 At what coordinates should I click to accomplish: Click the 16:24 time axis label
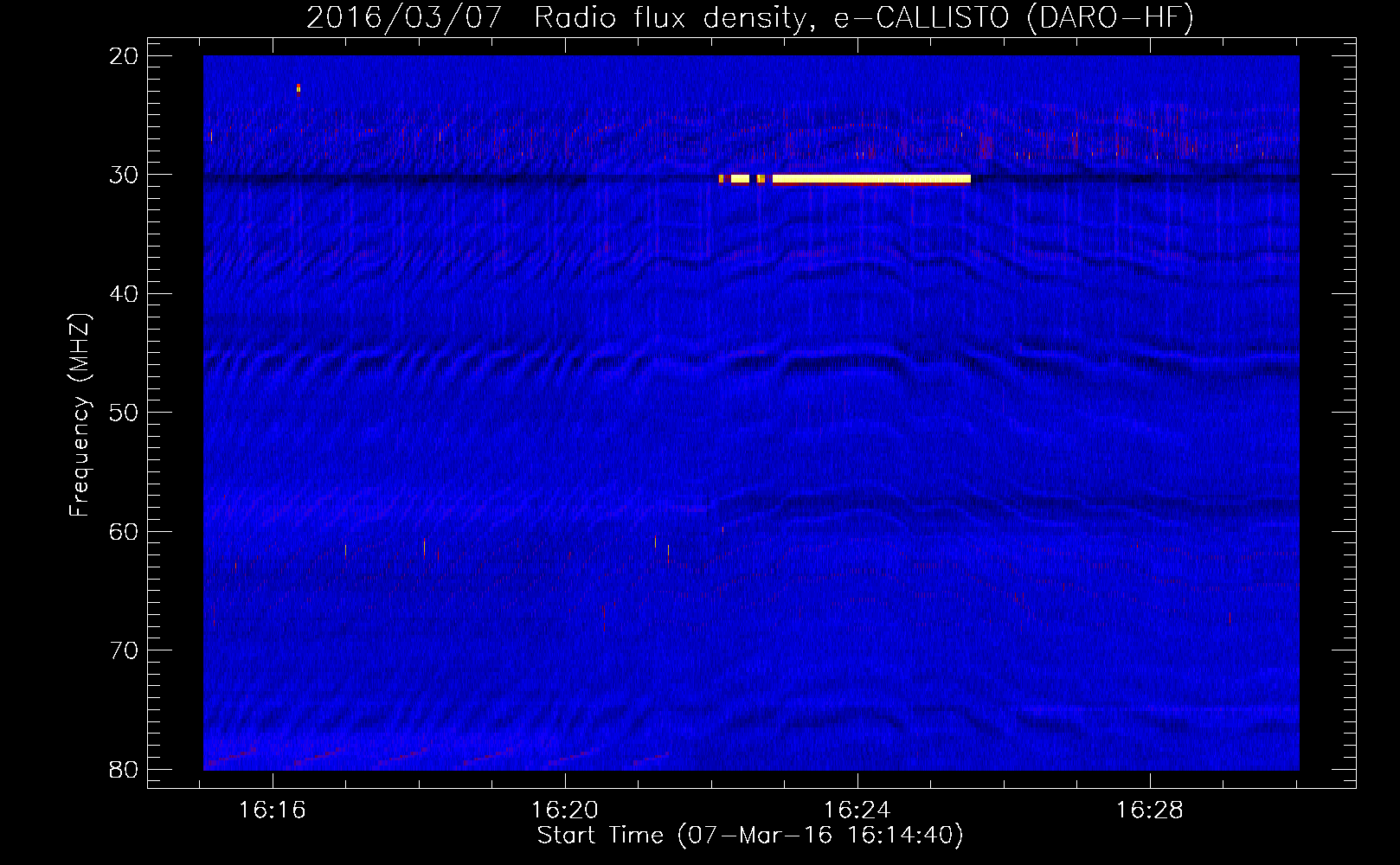click(x=857, y=811)
